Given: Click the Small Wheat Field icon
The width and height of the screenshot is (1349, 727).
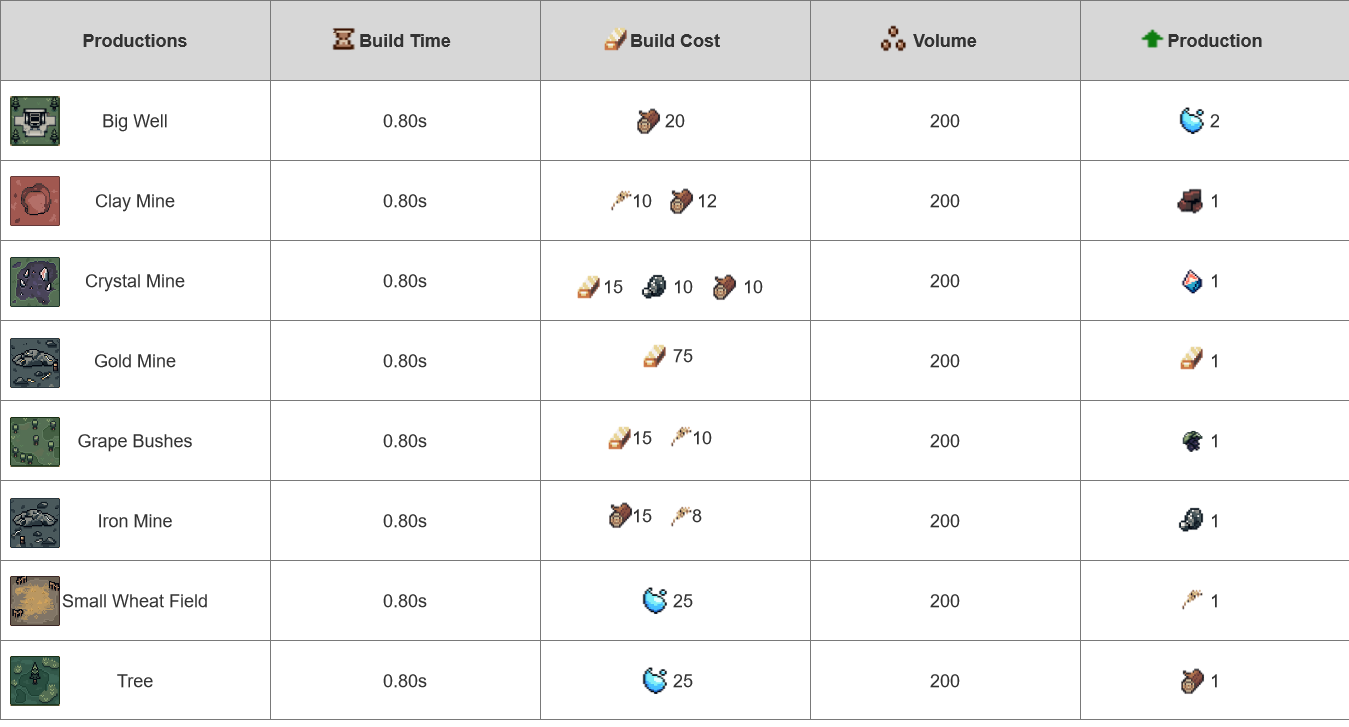Looking at the screenshot, I should 35,601.
